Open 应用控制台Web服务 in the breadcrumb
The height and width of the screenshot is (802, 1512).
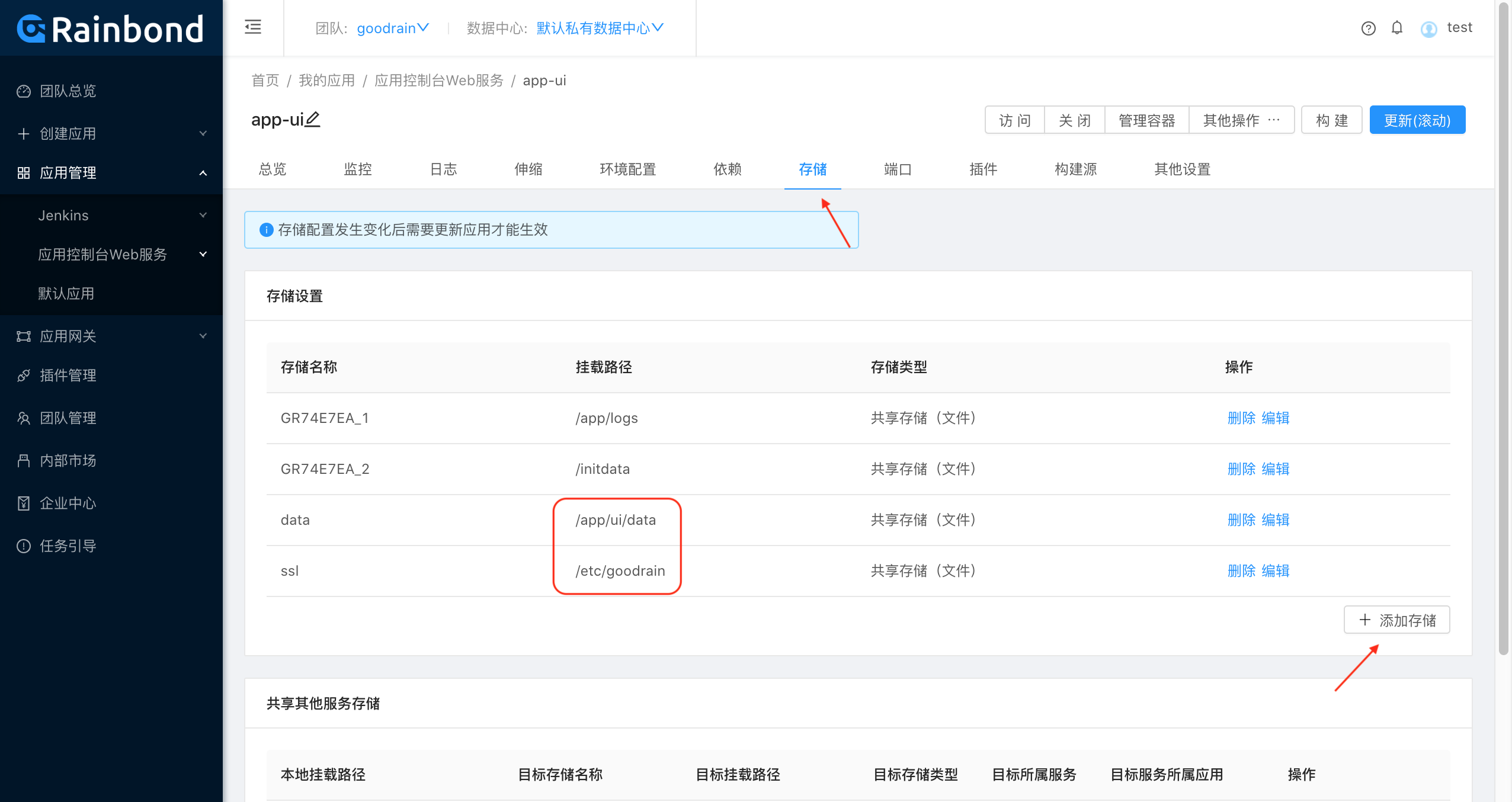[x=439, y=81]
